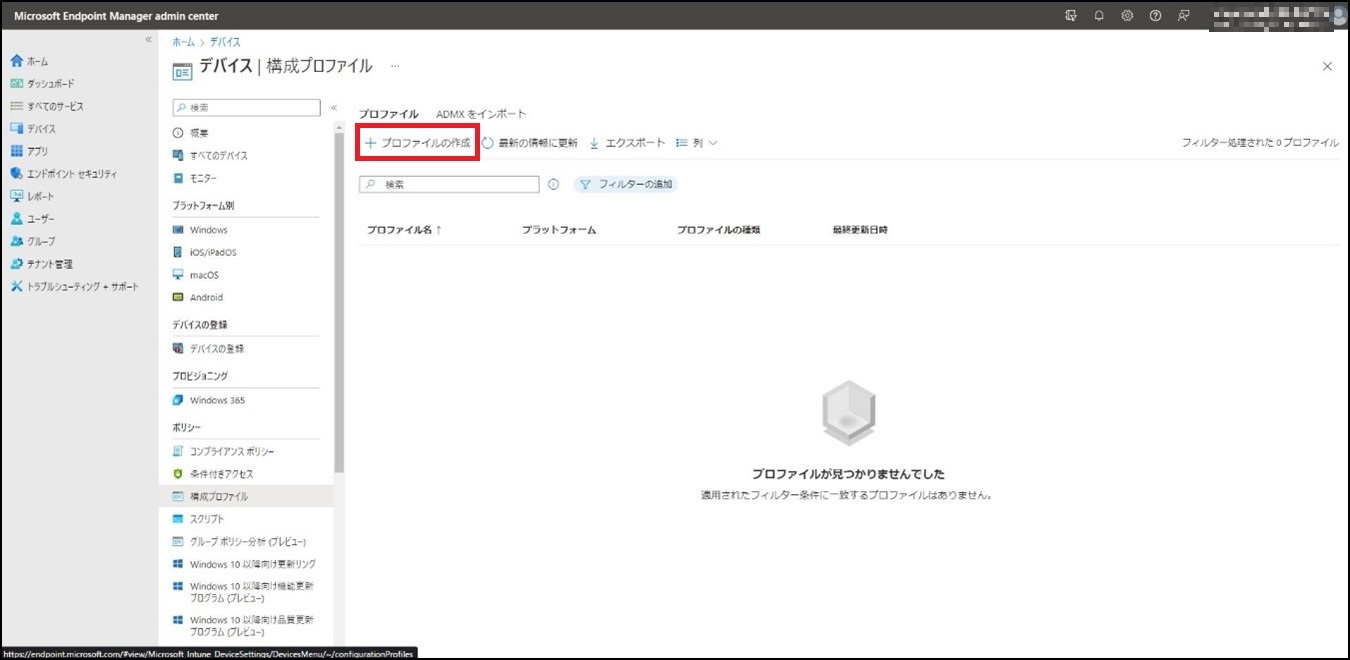
Task: Click the Cloud Shell icon in header
Action: tap(1071, 16)
